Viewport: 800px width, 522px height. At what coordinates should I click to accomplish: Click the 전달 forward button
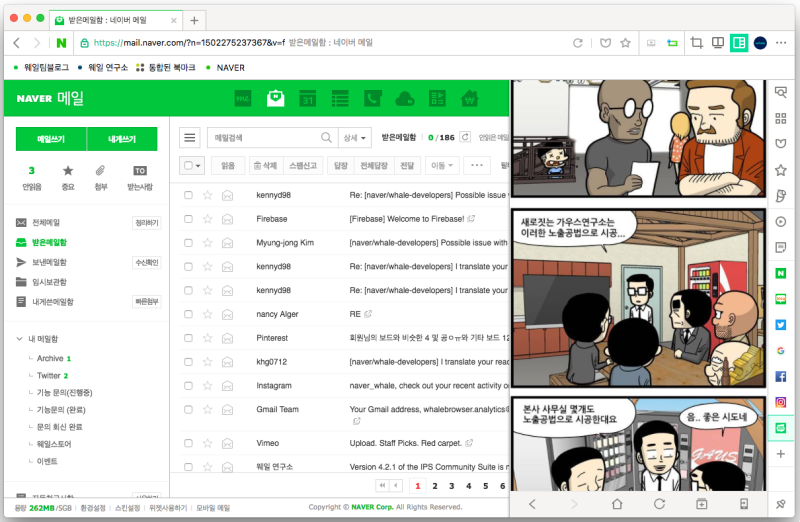tap(407, 165)
